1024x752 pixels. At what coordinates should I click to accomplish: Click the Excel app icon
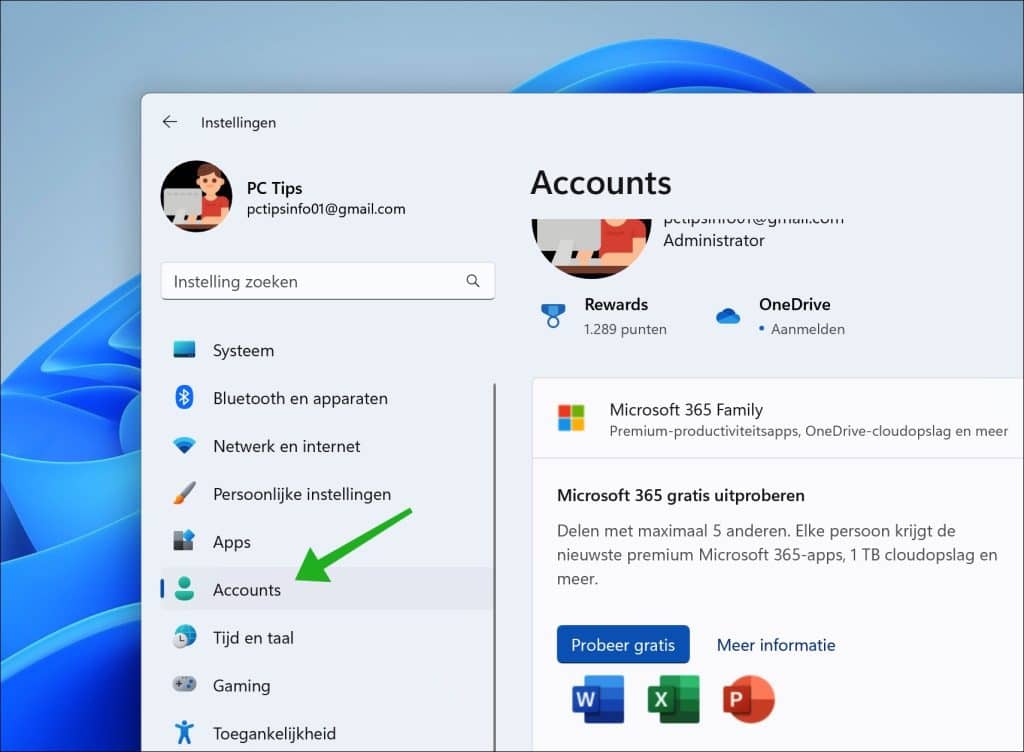[x=673, y=699]
